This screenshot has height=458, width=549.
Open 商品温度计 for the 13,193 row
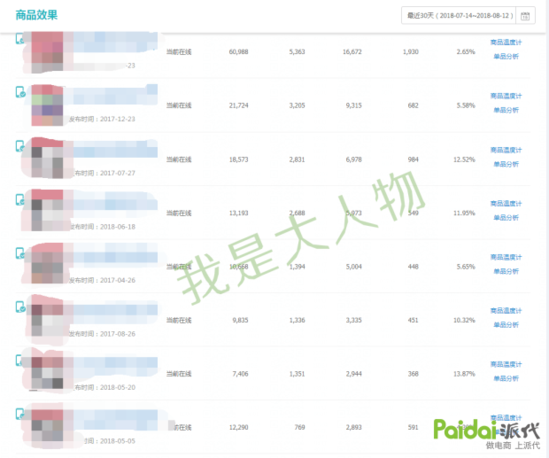506,203
